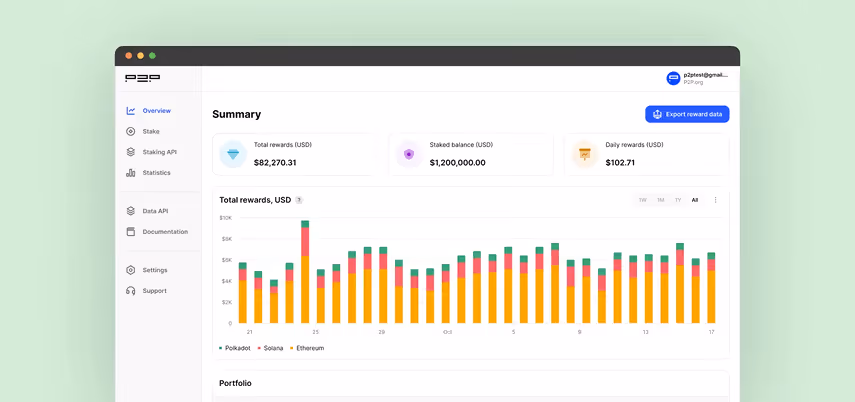
Task: Click the $1,200,000.00 staked balance value
Action: [x=457, y=163]
